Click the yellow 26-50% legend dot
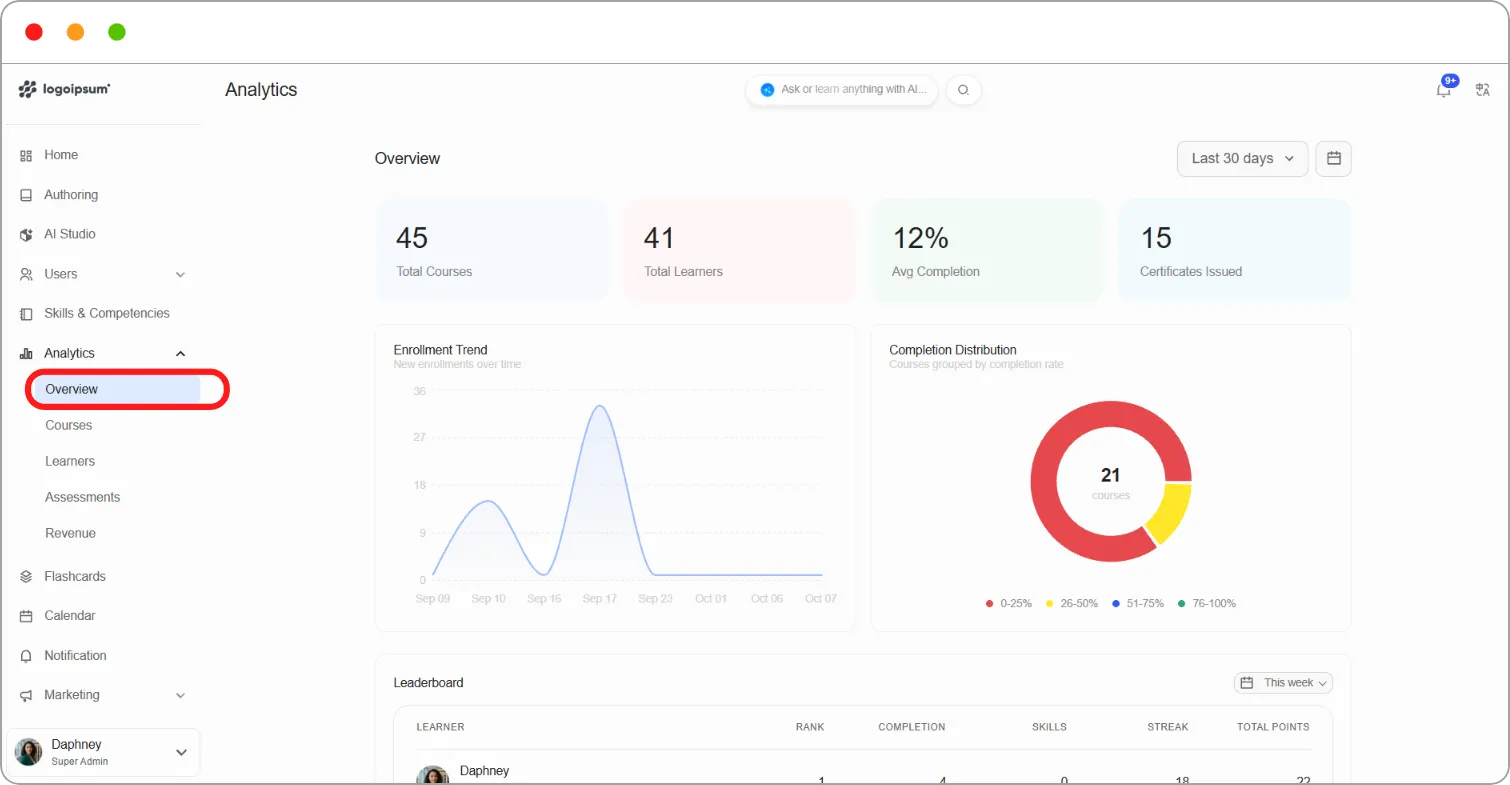 pos(1049,604)
